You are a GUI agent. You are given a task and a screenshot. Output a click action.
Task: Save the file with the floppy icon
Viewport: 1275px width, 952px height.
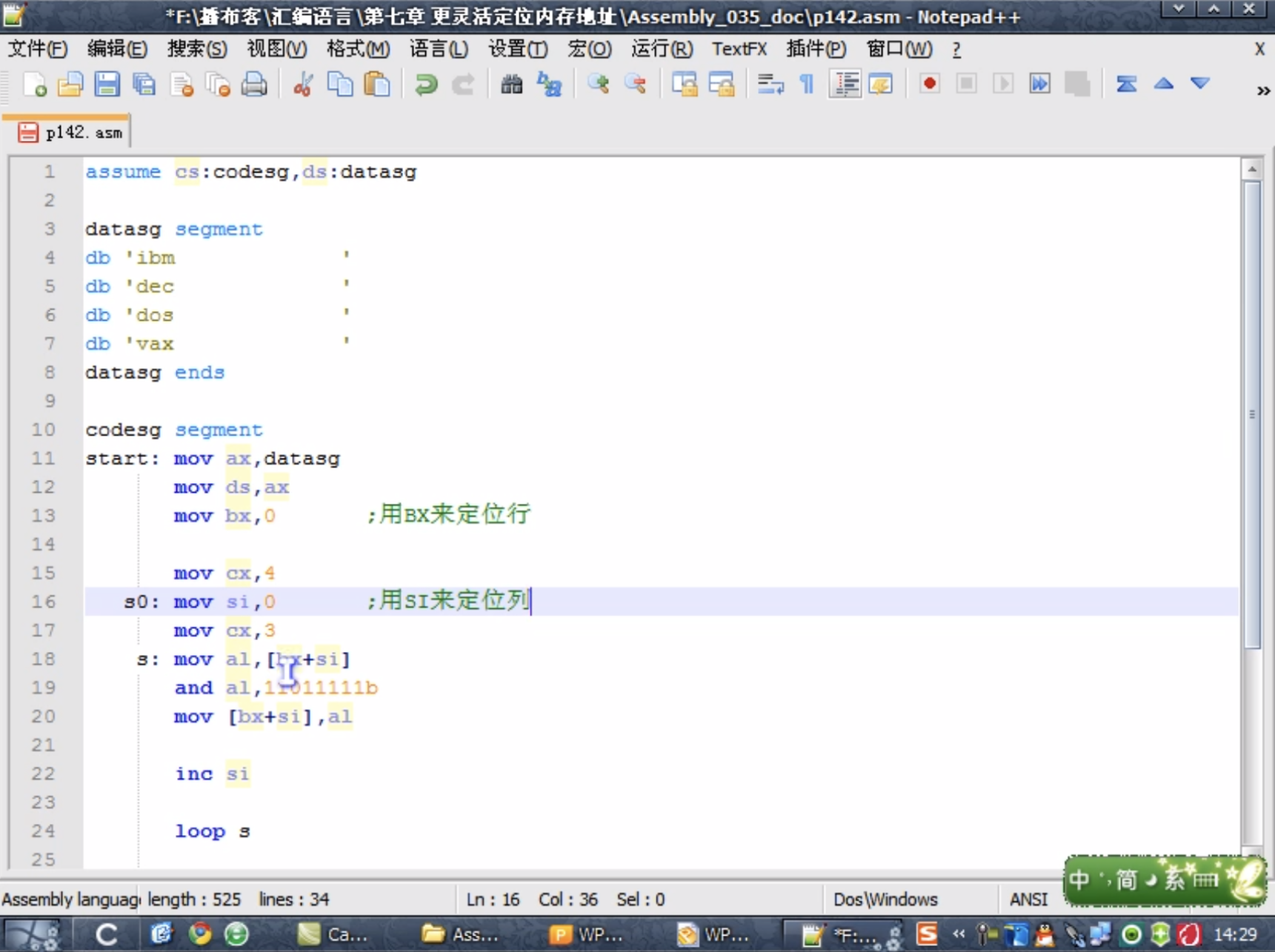107,84
